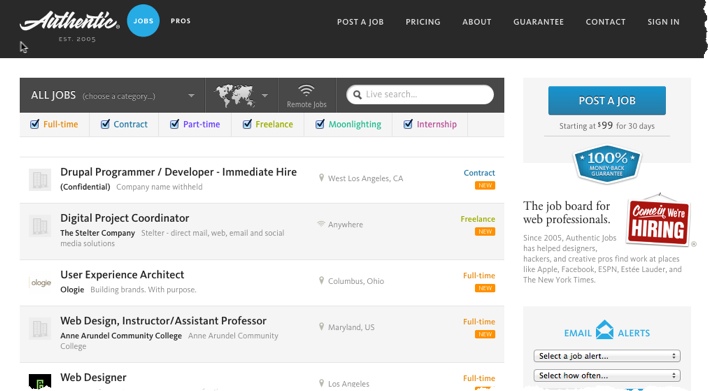708x391 pixels.
Task: Click The Stelter Company name
Action: coord(98,233)
